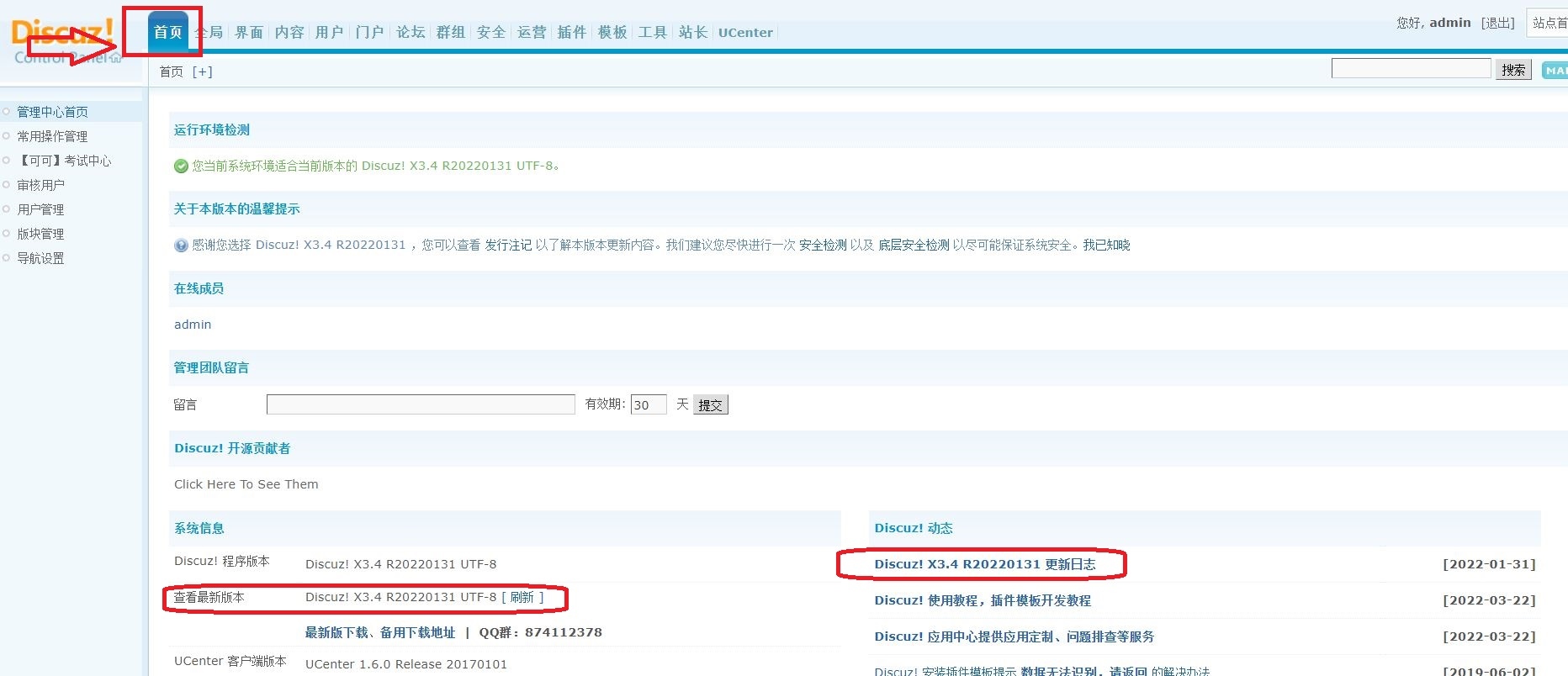1568x676 pixels.
Task: Open the 首页 top navigation tab
Action: [x=168, y=33]
